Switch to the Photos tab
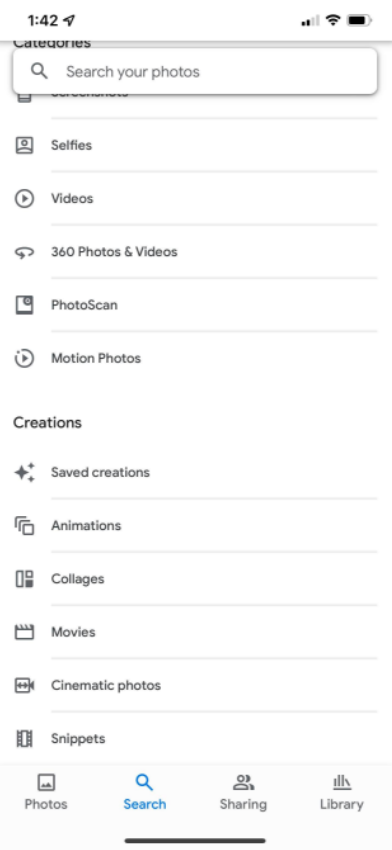 pos(46,791)
